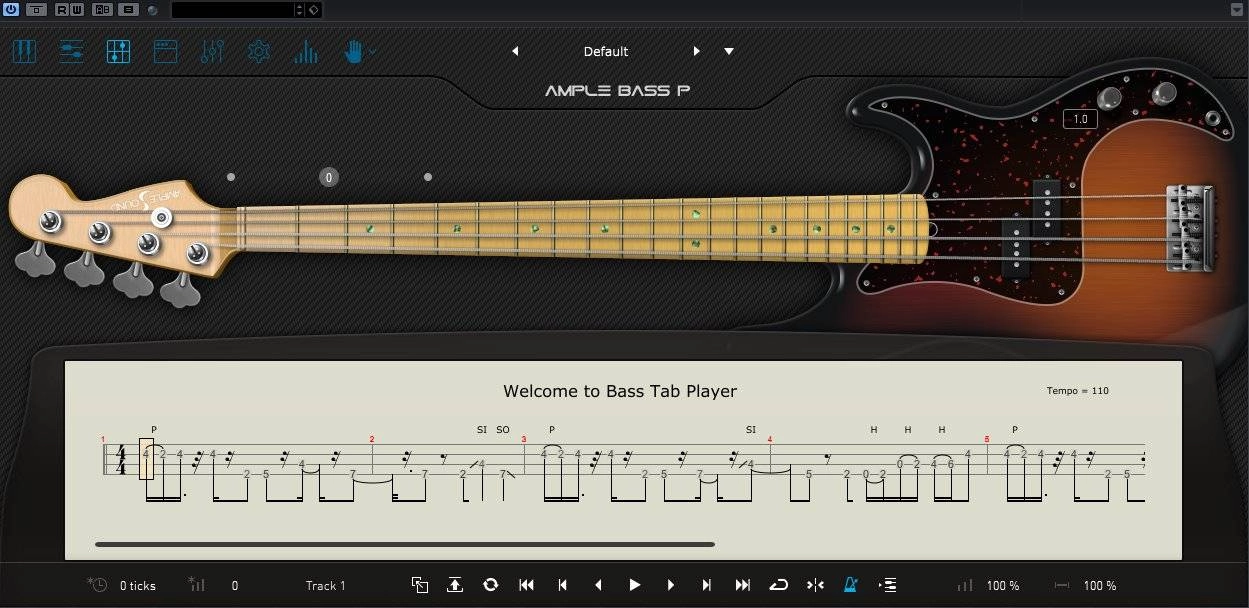Go to next preset with right arrow

point(697,51)
